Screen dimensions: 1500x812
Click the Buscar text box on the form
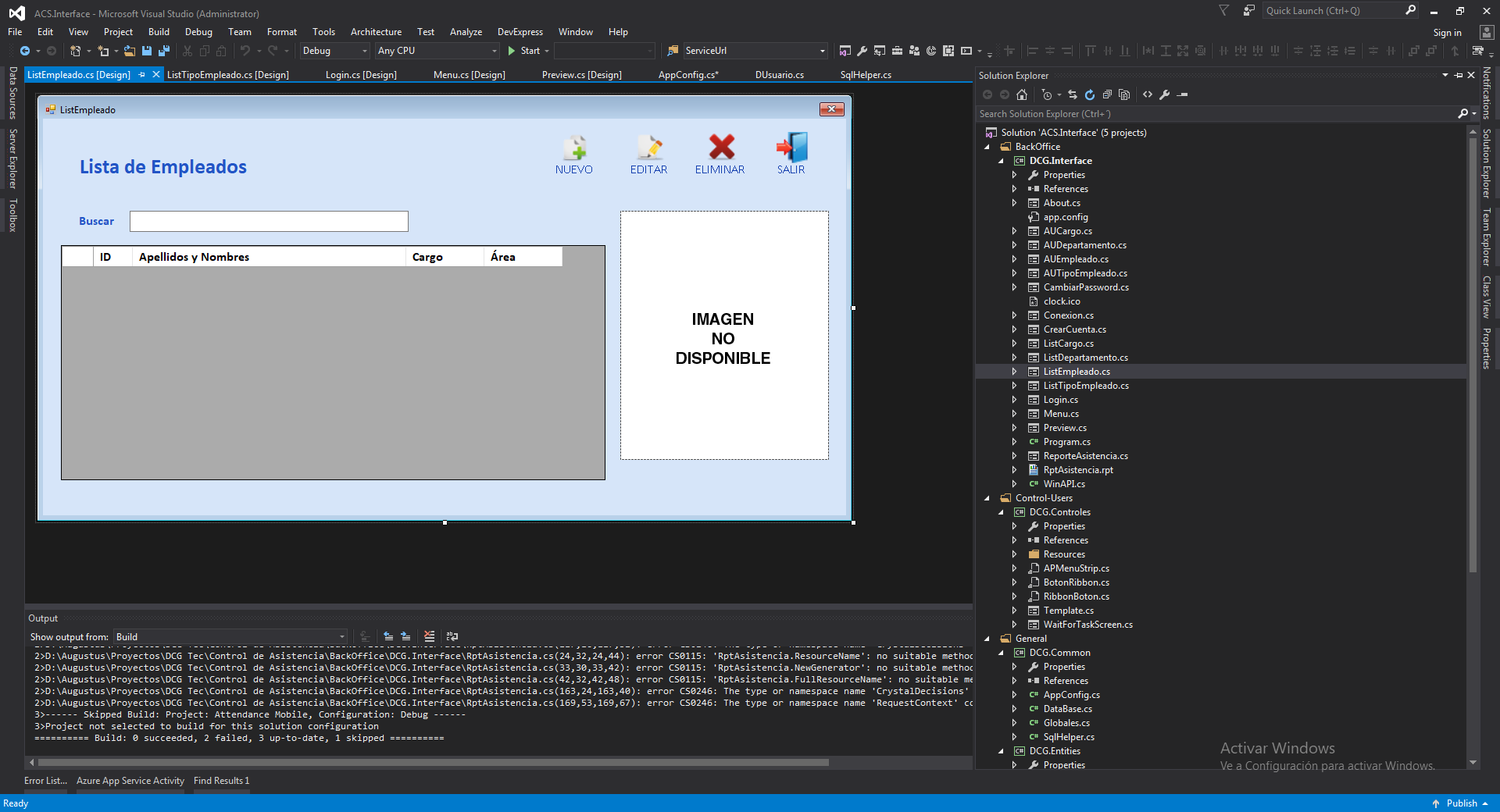(x=269, y=222)
